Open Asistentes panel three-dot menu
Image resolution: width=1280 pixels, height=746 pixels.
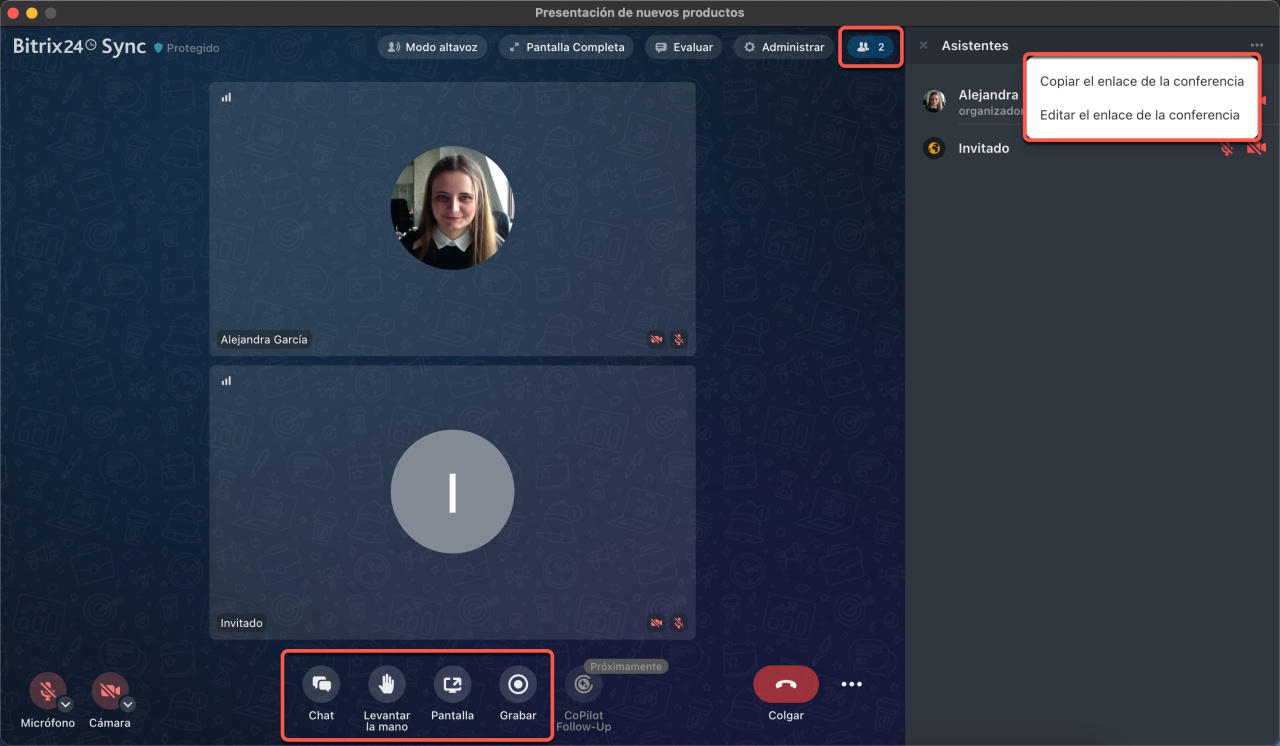click(1255, 46)
